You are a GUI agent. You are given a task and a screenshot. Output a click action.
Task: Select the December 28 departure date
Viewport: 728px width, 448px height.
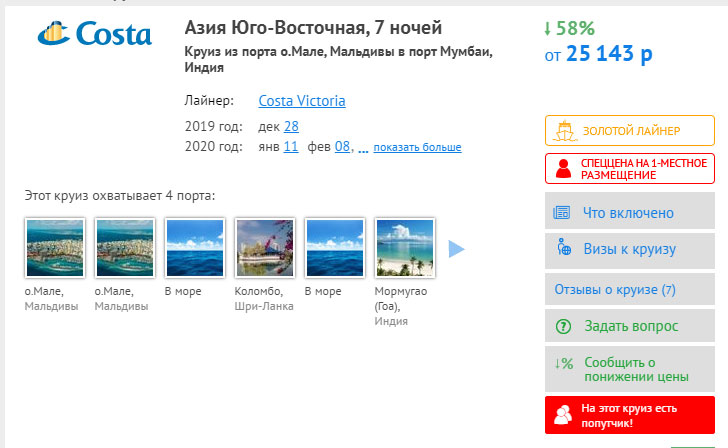(291, 126)
